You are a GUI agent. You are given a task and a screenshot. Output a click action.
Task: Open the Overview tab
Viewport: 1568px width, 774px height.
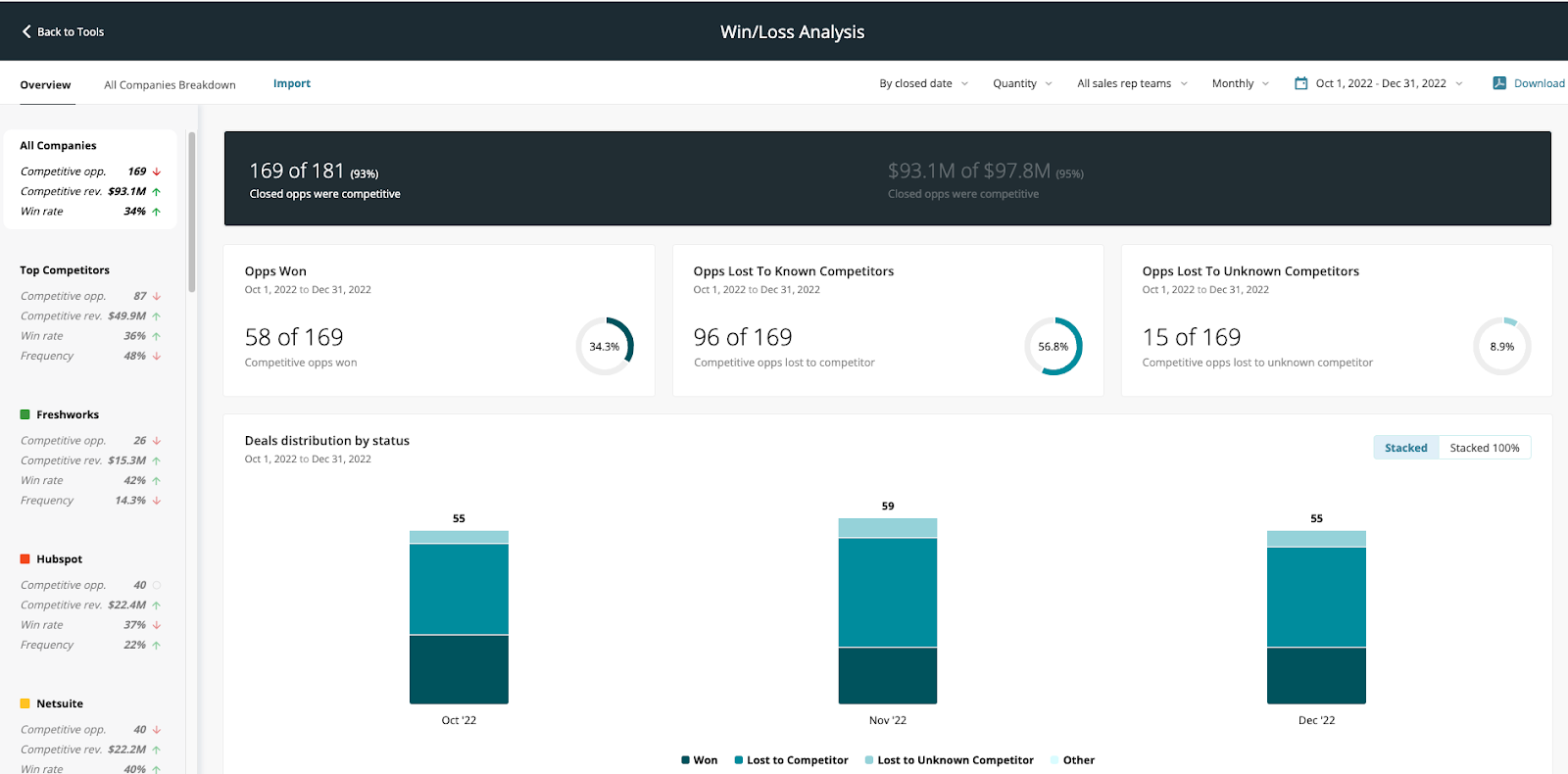click(45, 84)
